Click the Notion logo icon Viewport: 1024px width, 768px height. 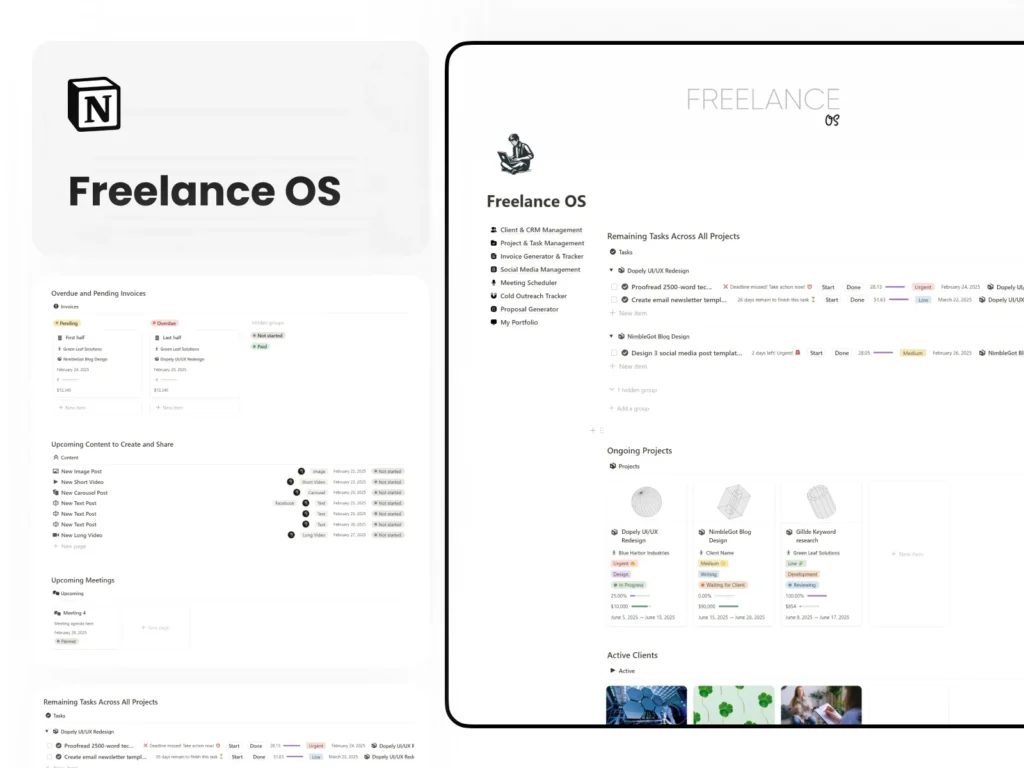[94, 104]
